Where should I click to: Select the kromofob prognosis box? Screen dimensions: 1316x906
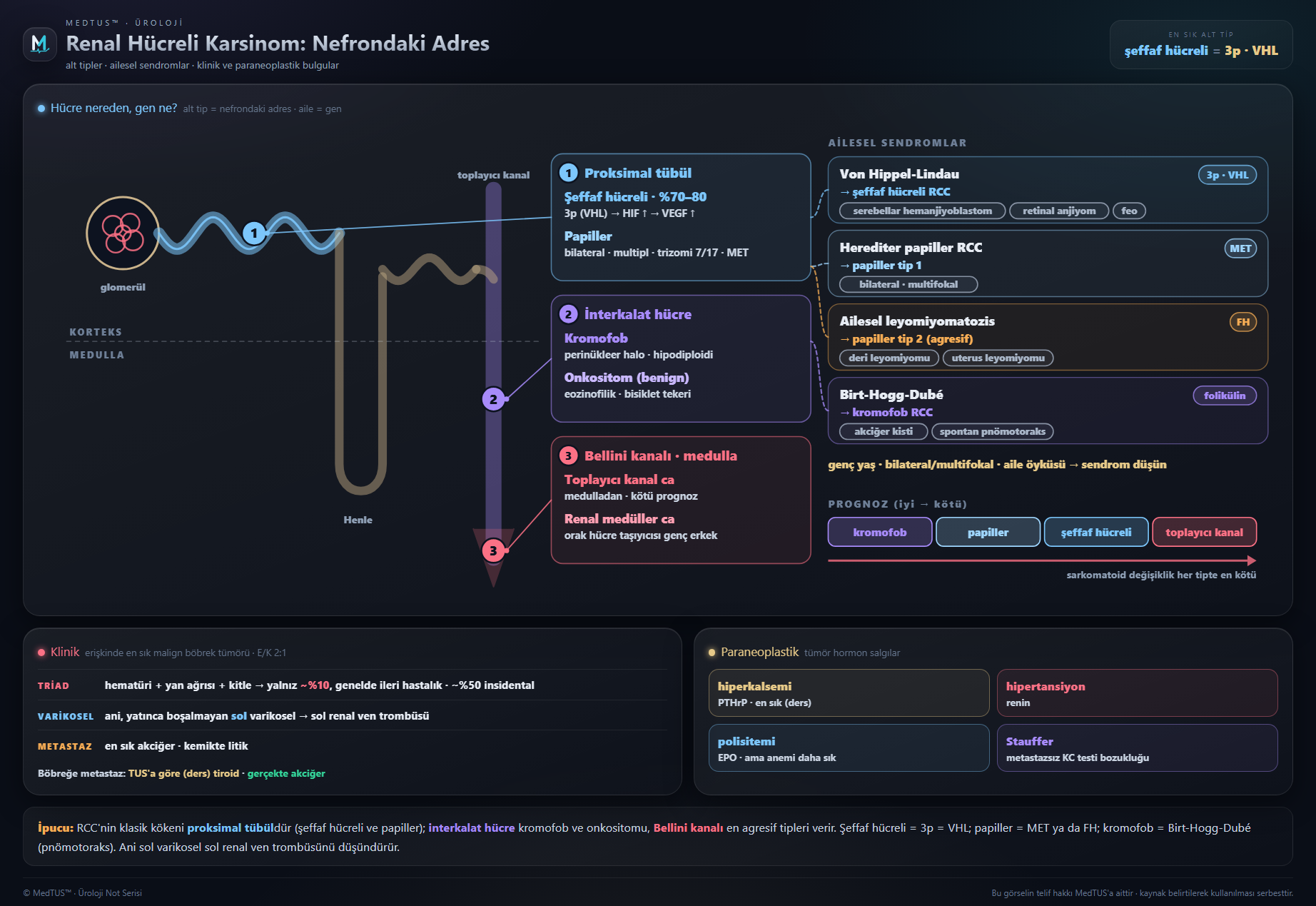(880, 532)
